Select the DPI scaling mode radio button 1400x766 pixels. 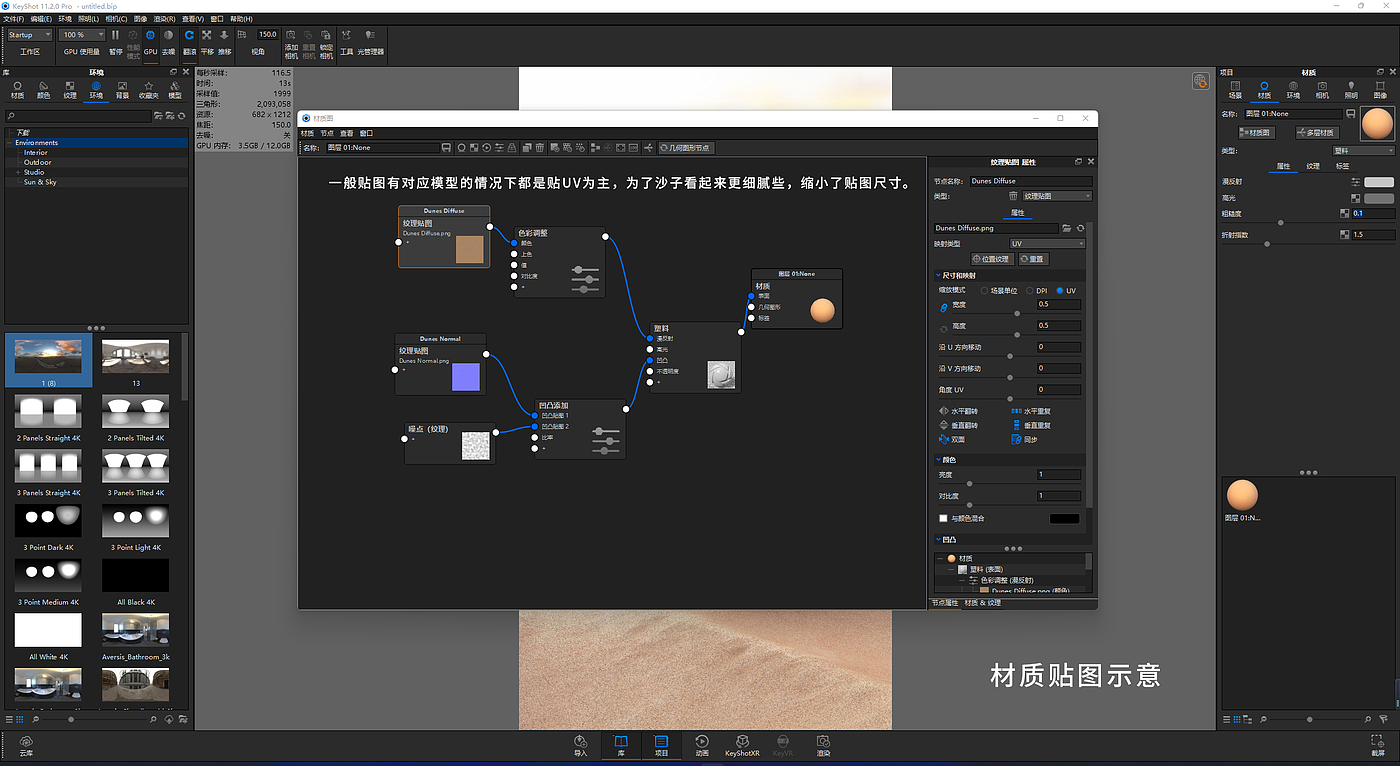click(x=1029, y=291)
